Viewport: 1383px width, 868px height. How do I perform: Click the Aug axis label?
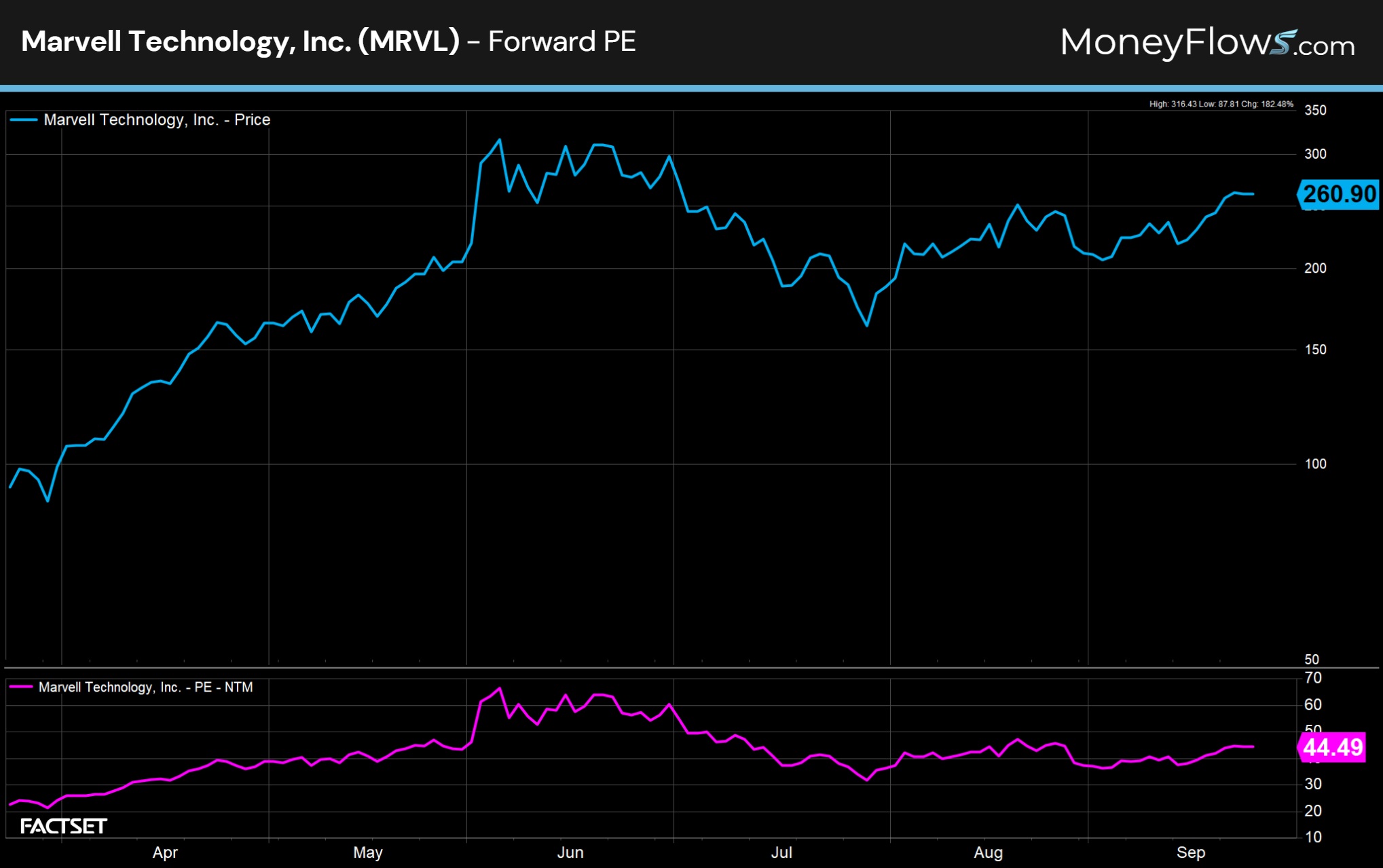coord(988,852)
